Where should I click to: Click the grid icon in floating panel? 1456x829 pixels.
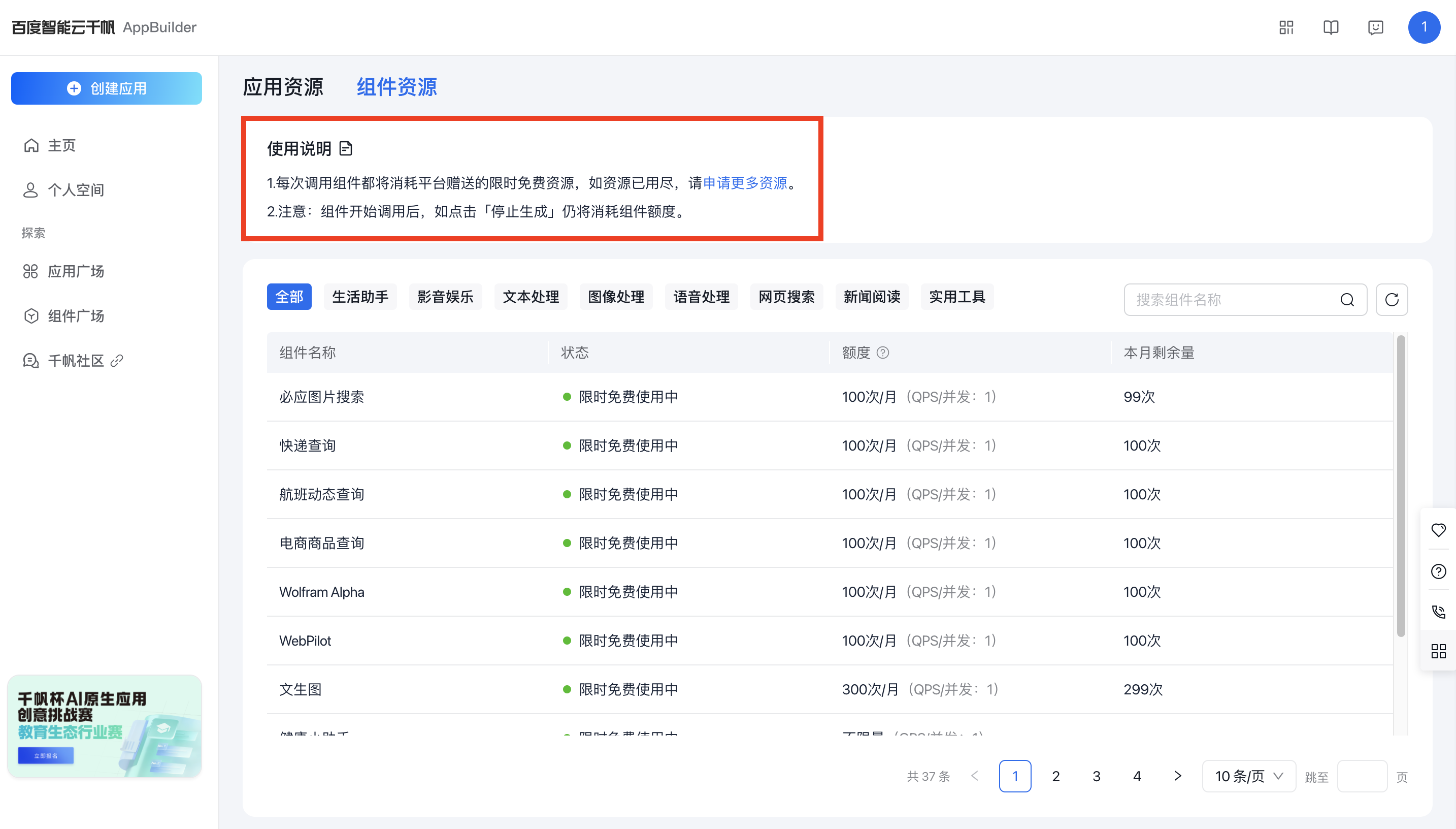[1438, 651]
